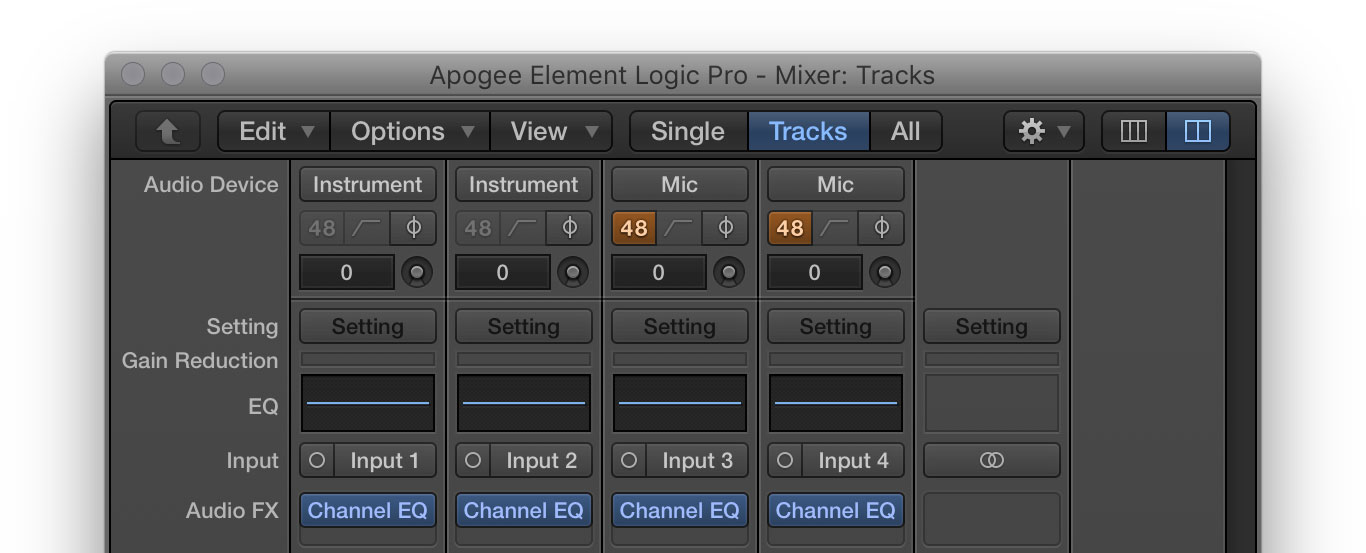Select the Input 3 input slot
Image resolution: width=1366 pixels, height=553 pixels.
697,460
